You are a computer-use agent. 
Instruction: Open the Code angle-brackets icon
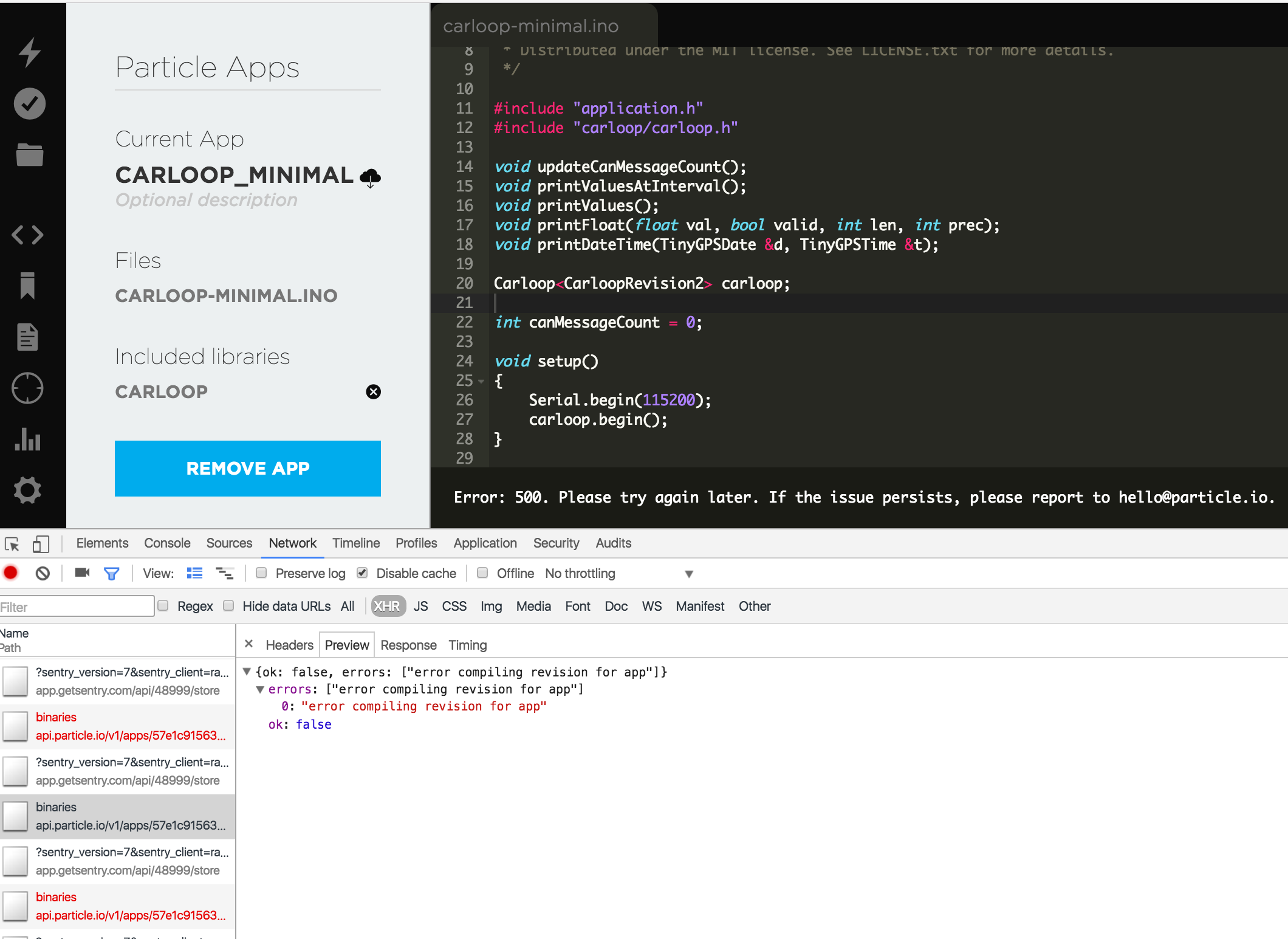click(x=28, y=235)
